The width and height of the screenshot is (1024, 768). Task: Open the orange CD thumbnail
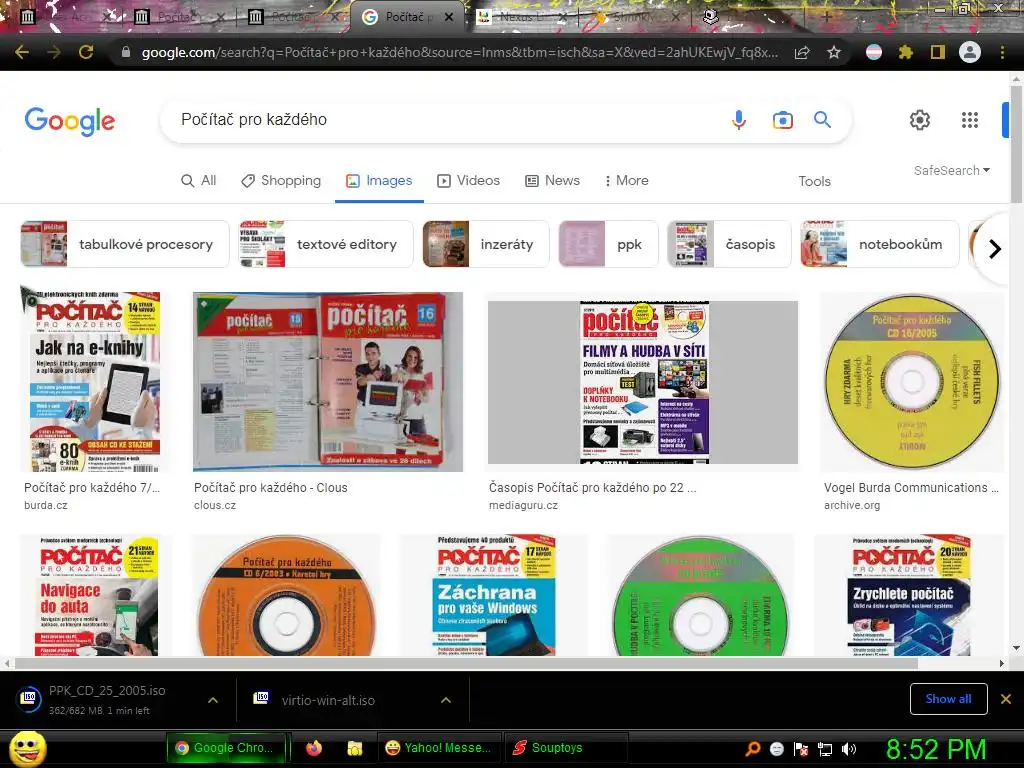coord(286,595)
